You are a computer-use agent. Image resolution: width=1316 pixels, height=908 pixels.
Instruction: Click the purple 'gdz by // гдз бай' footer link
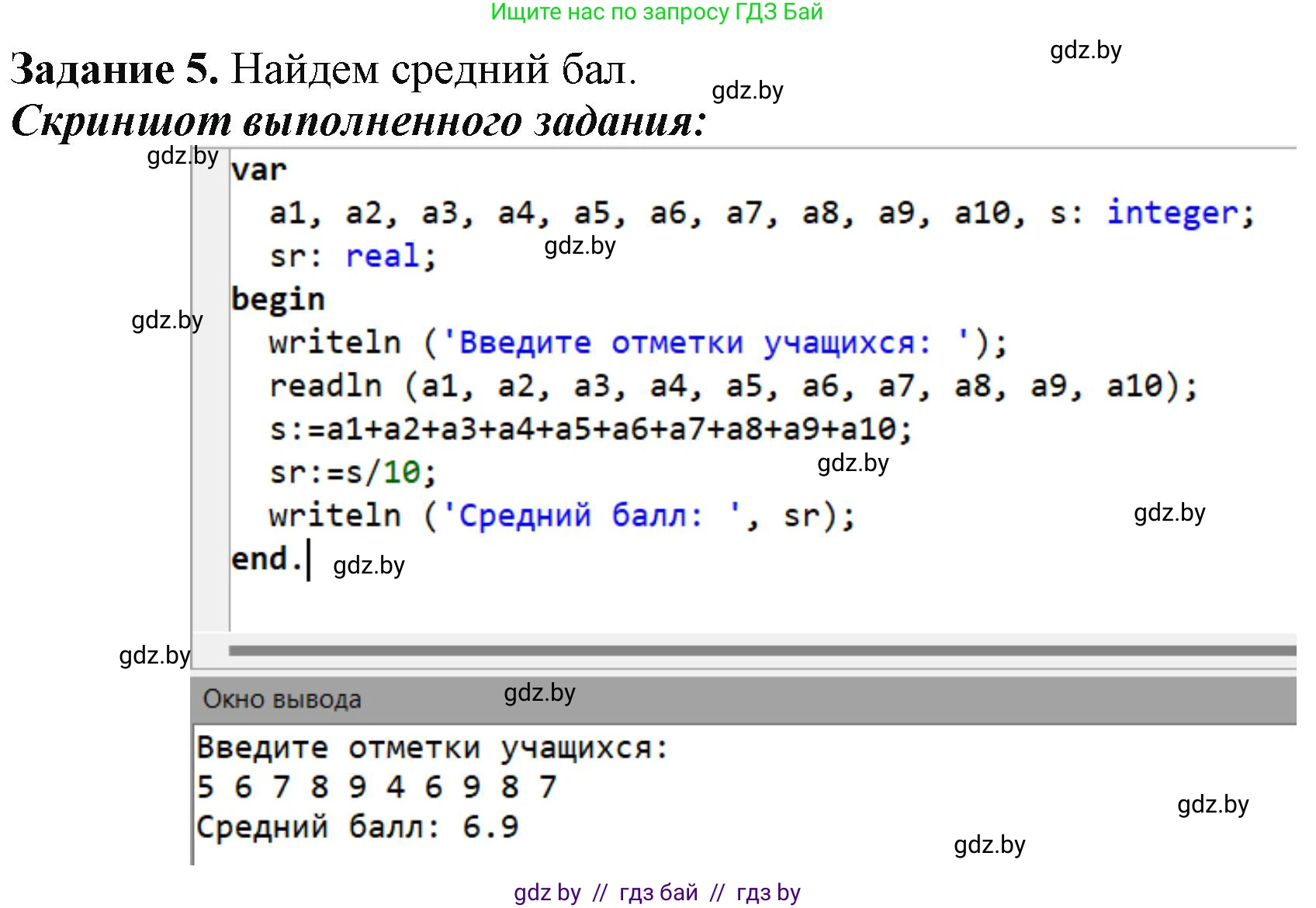click(x=656, y=892)
